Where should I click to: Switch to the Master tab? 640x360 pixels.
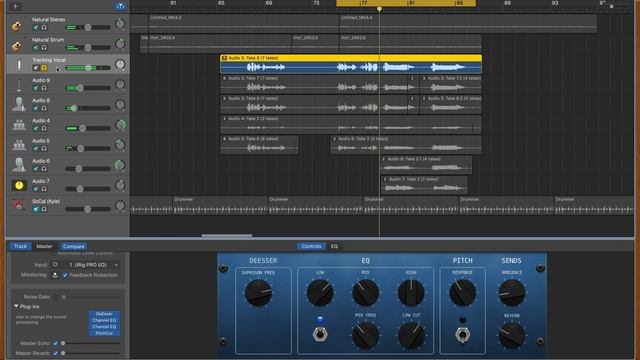44,246
